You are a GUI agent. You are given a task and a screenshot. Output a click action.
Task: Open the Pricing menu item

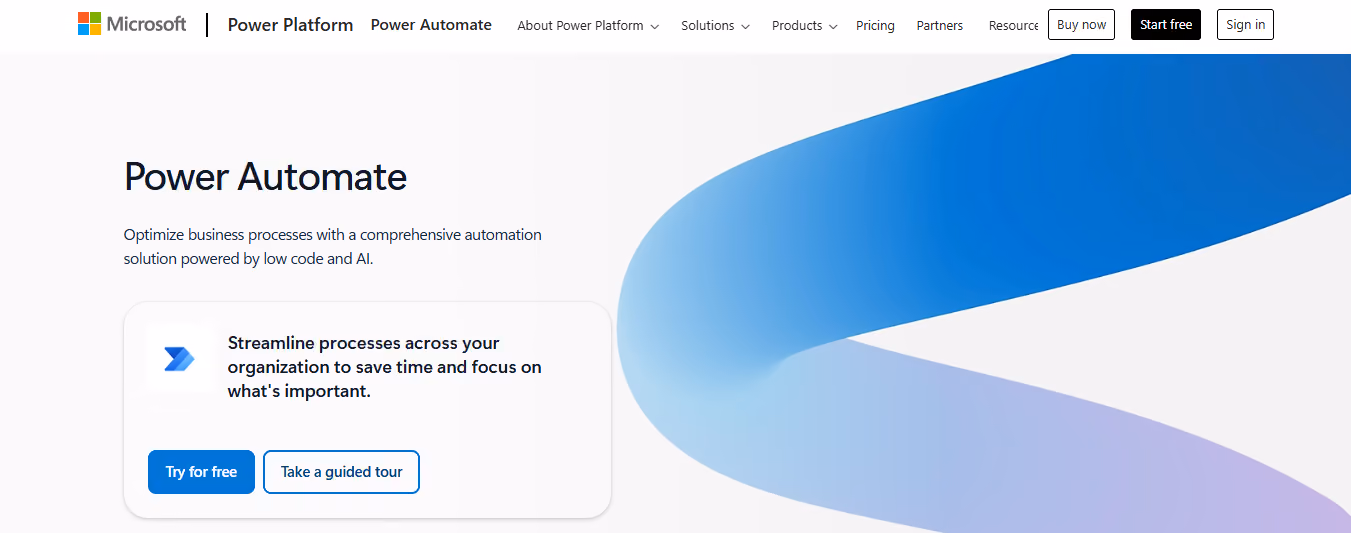(x=875, y=26)
